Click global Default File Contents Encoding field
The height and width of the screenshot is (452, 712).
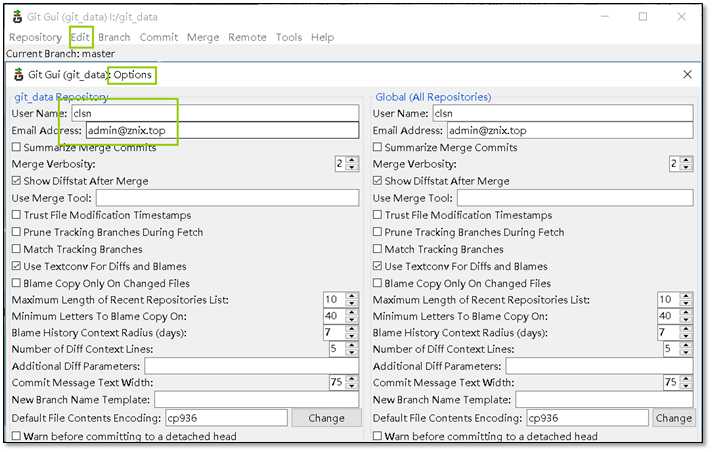(x=587, y=418)
